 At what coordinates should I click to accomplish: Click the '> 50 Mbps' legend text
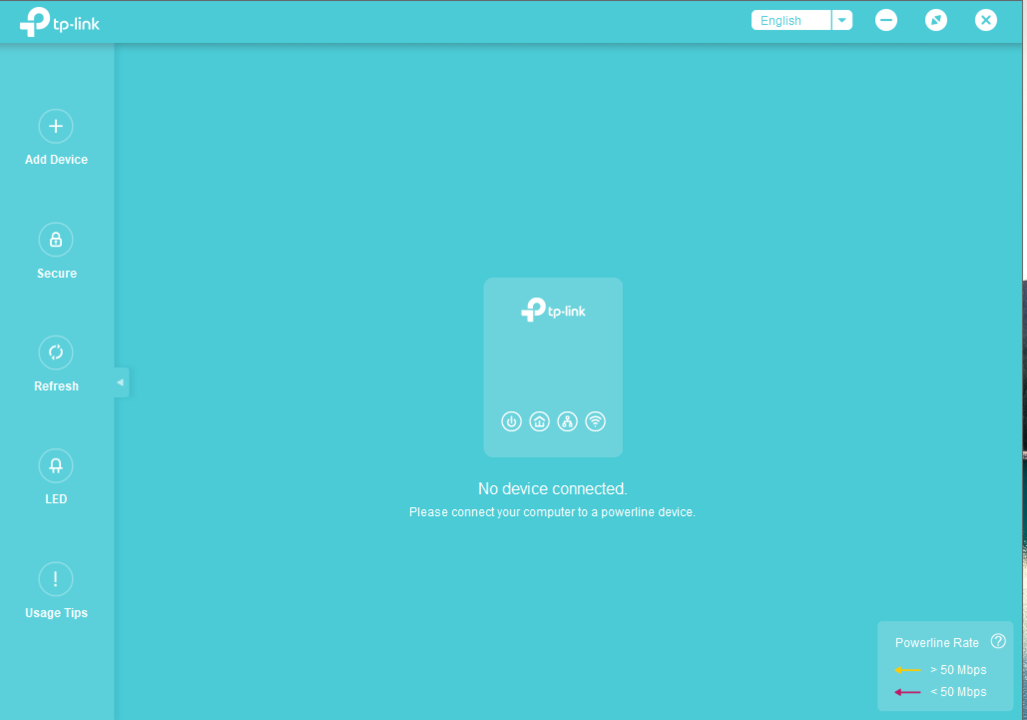tap(958, 670)
